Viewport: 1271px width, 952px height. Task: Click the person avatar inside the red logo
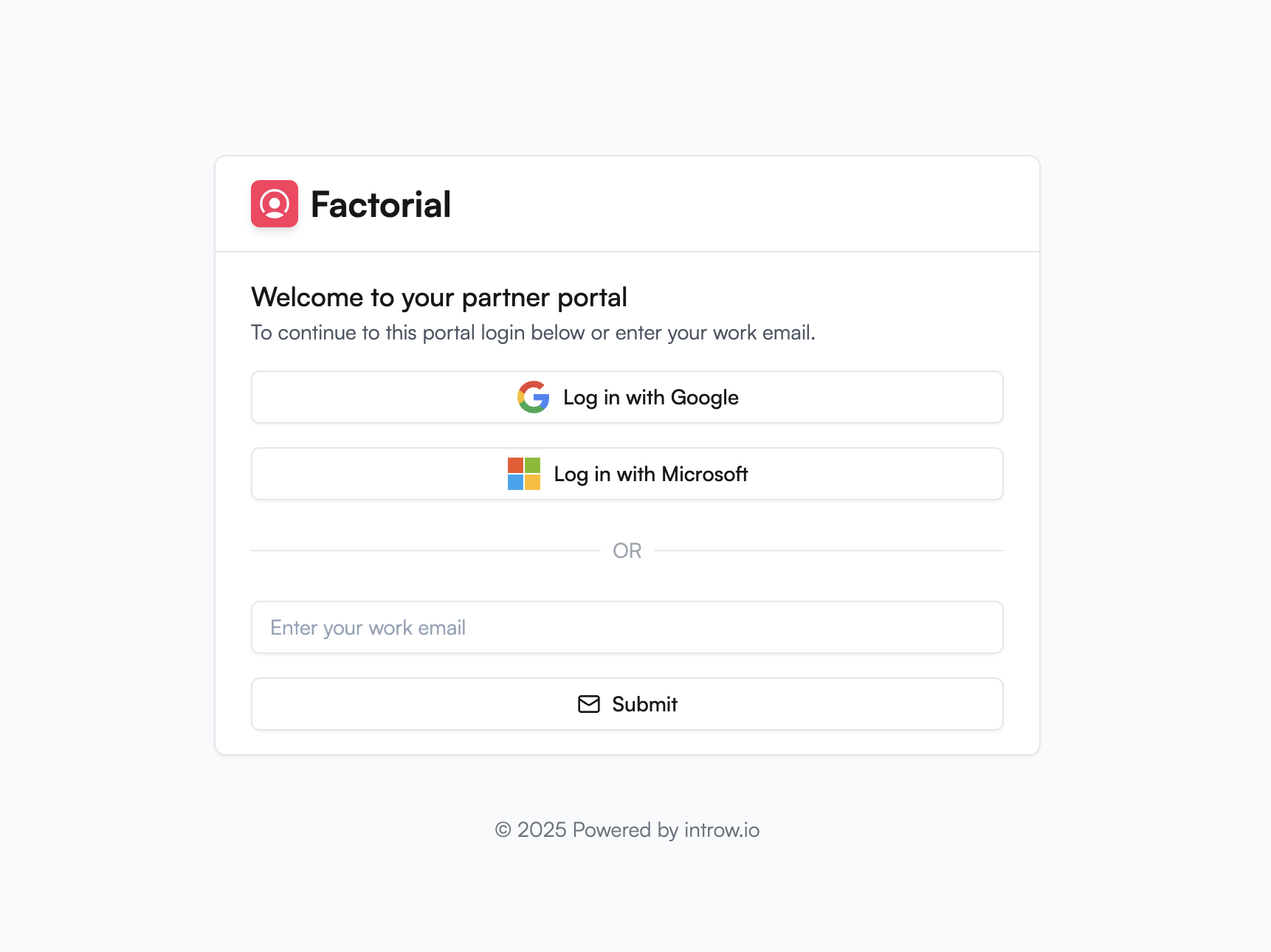click(275, 204)
